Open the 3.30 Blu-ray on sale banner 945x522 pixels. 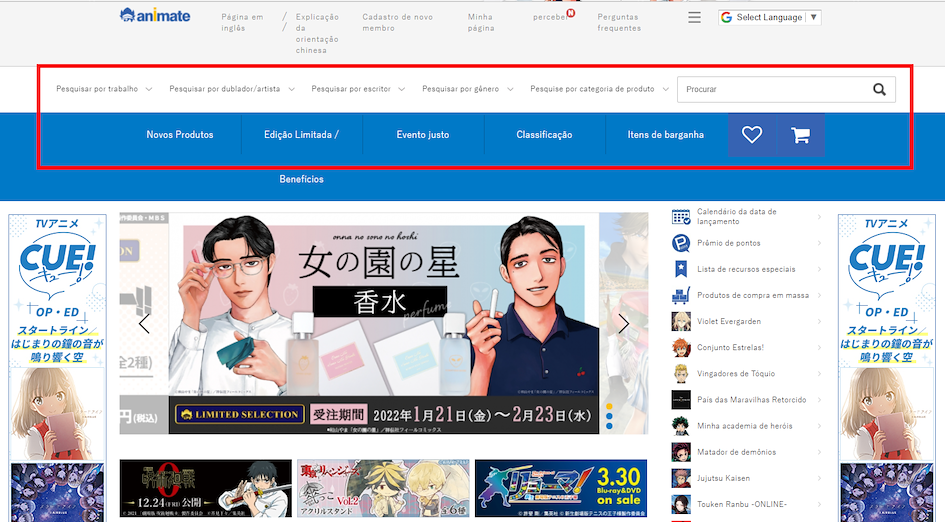point(560,488)
